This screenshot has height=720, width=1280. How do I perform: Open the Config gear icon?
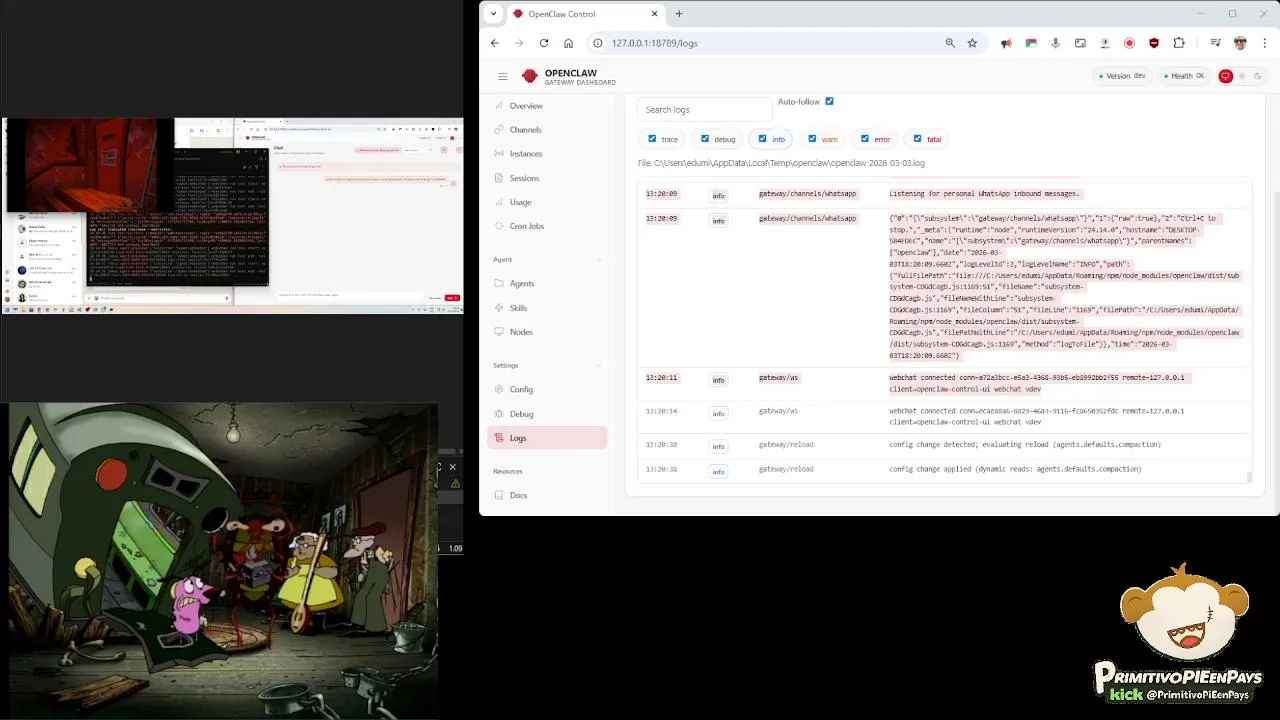(x=500, y=390)
